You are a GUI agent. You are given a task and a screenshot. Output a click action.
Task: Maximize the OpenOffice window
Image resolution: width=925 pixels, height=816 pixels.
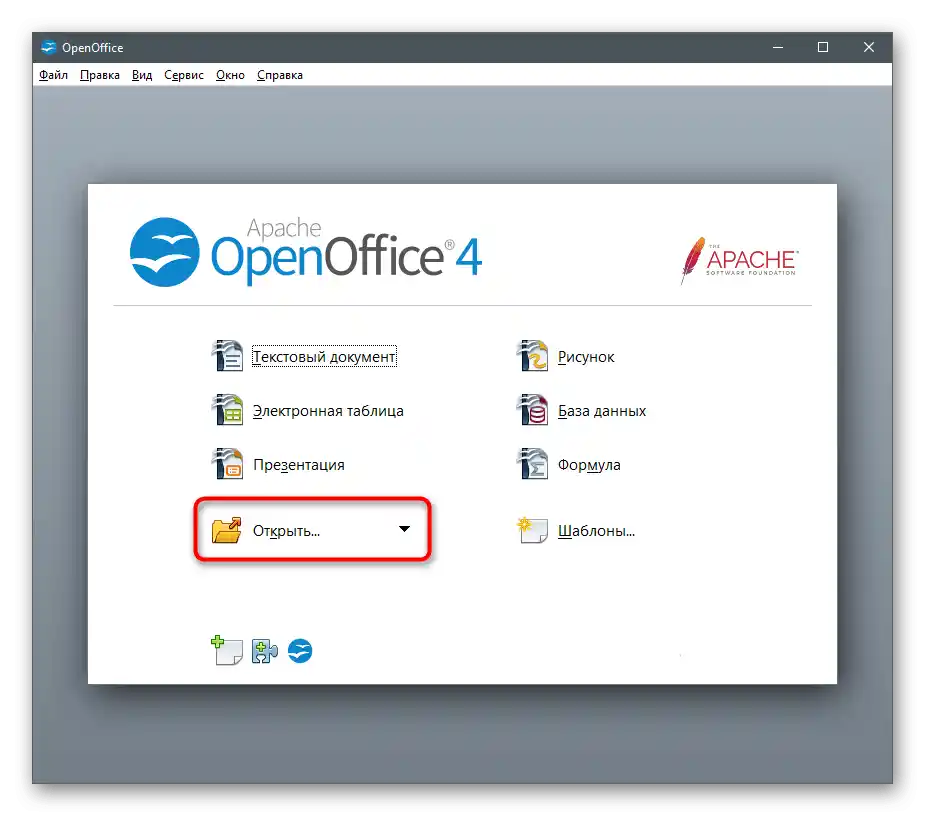(x=822, y=47)
